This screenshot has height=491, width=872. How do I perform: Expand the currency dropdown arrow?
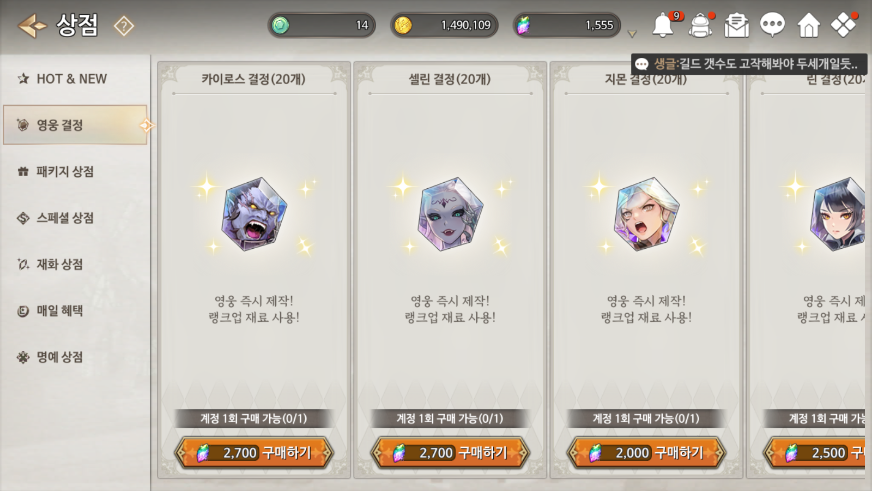click(632, 34)
